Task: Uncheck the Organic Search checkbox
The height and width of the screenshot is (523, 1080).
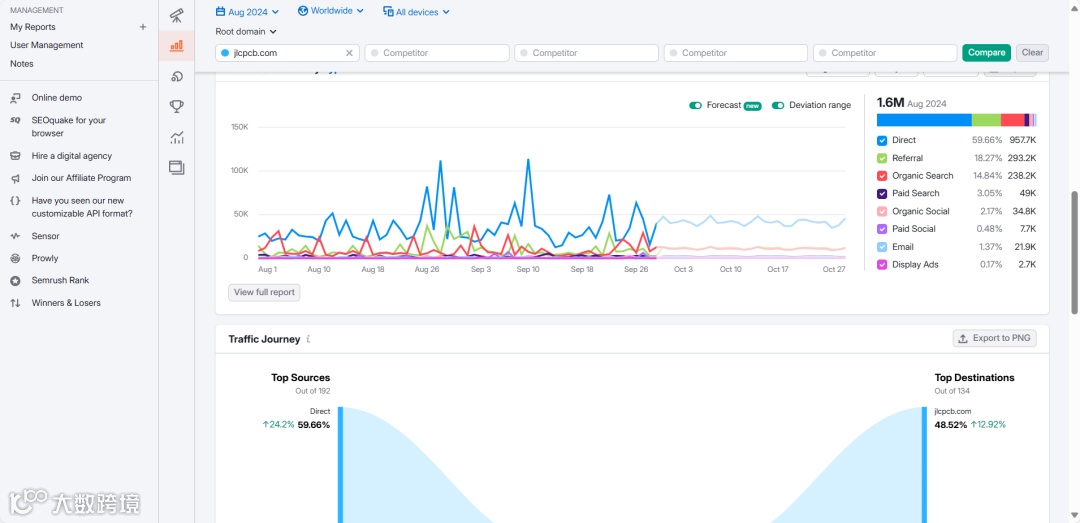Action: (882, 176)
